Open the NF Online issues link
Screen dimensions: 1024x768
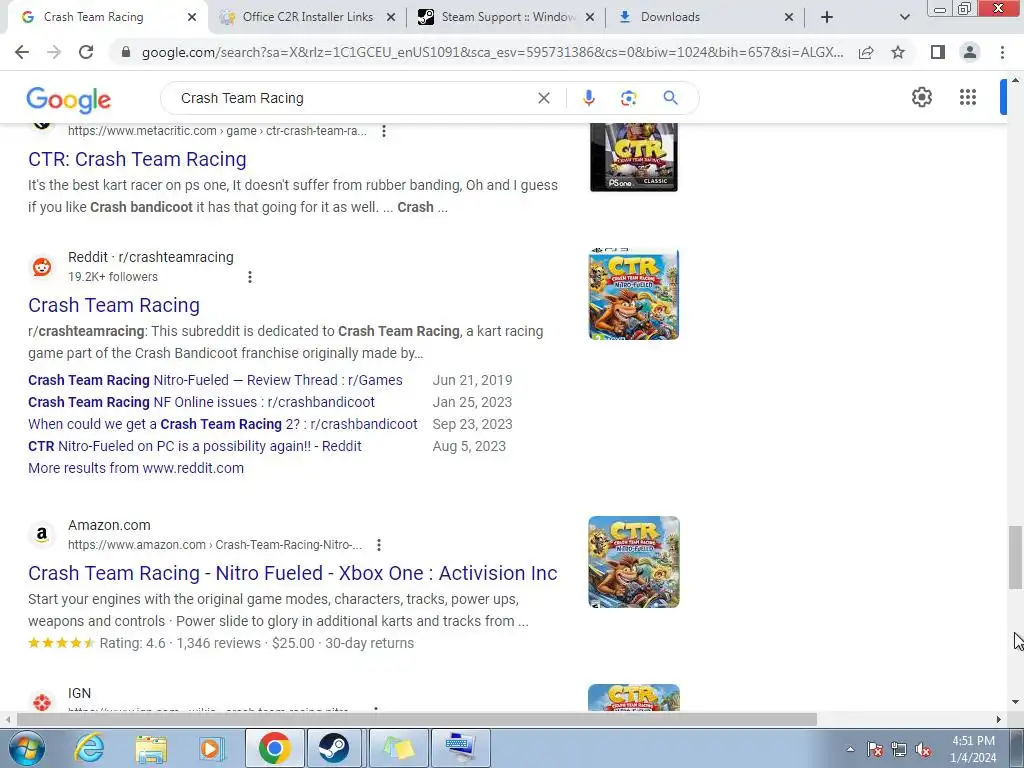coord(201,402)
